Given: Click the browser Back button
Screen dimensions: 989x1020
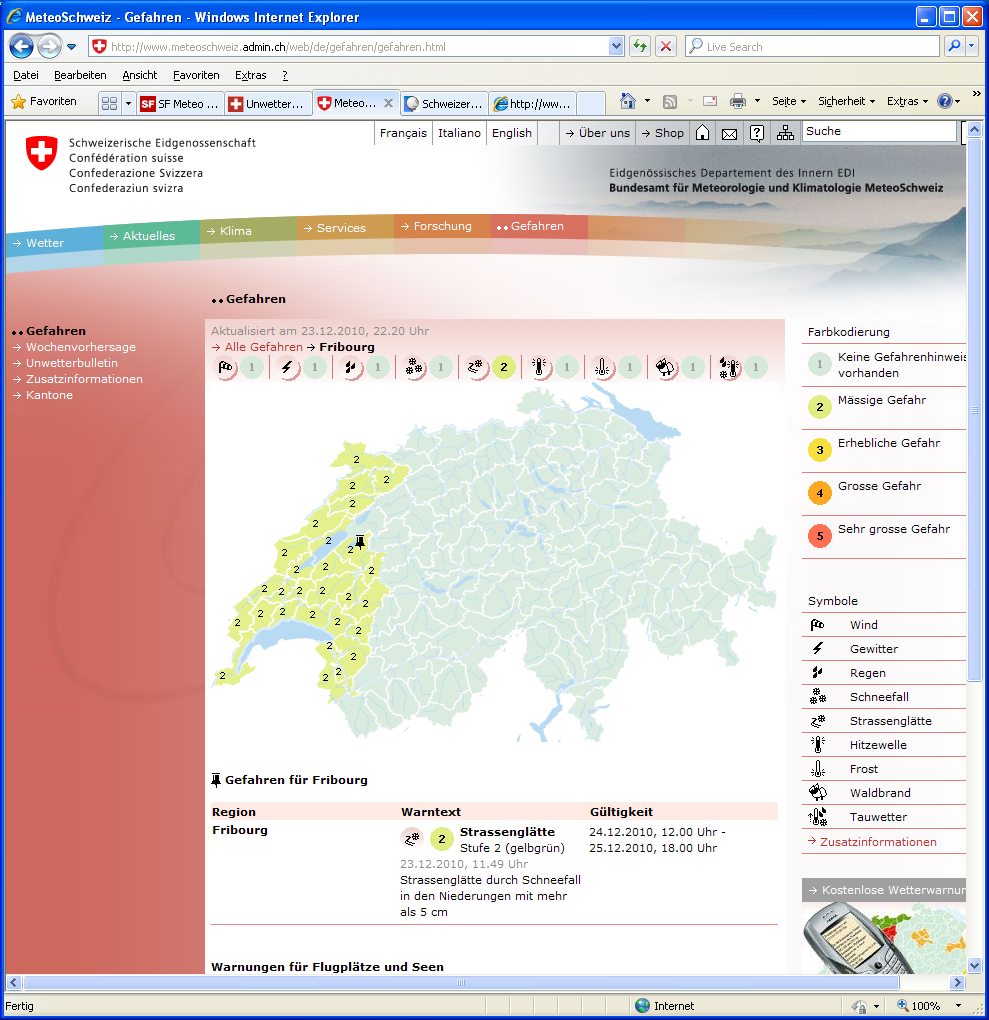Looking at the screenshot, I should (21, 47).
